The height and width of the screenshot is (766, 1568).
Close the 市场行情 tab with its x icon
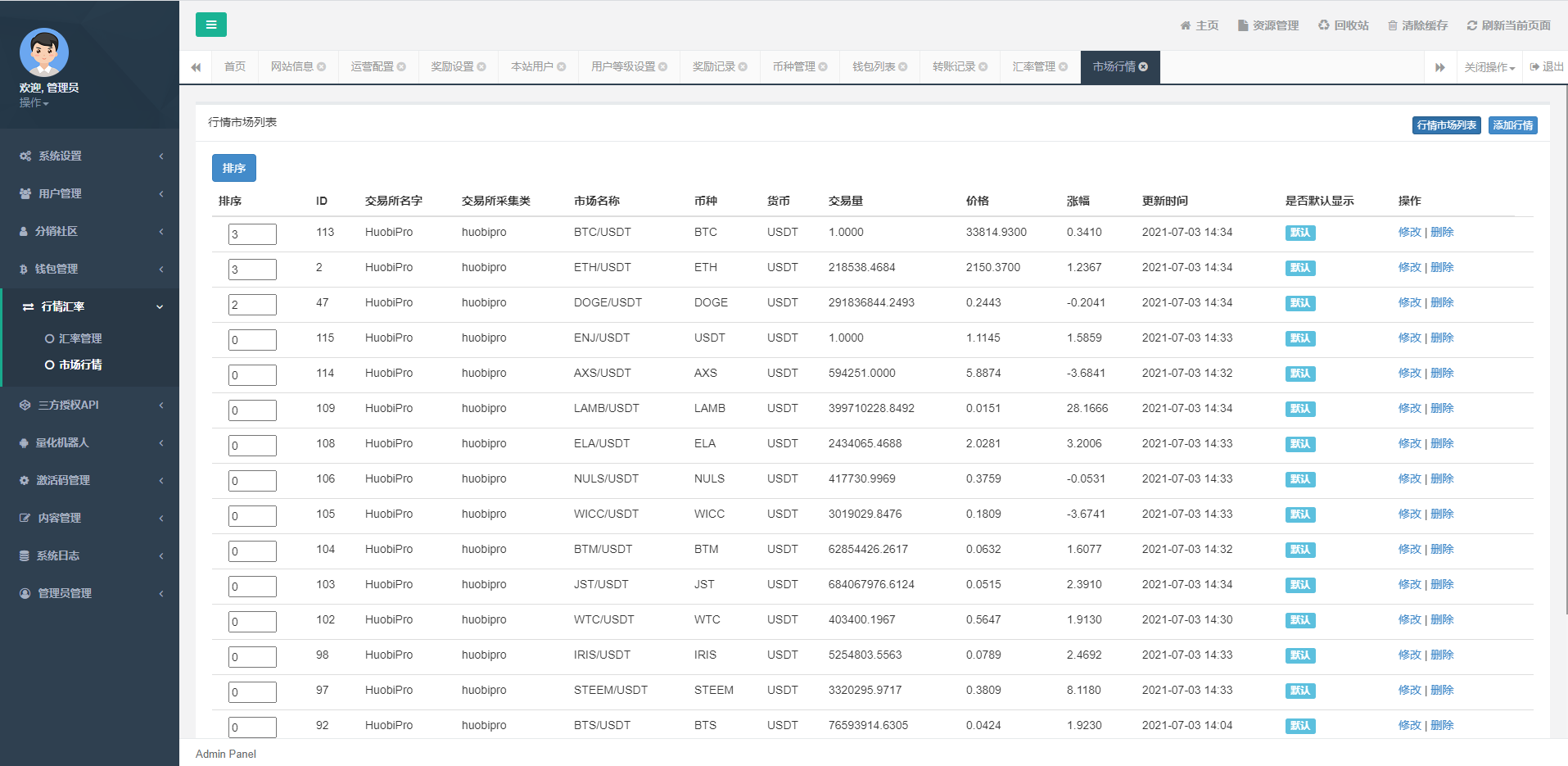coord(1143,66)
